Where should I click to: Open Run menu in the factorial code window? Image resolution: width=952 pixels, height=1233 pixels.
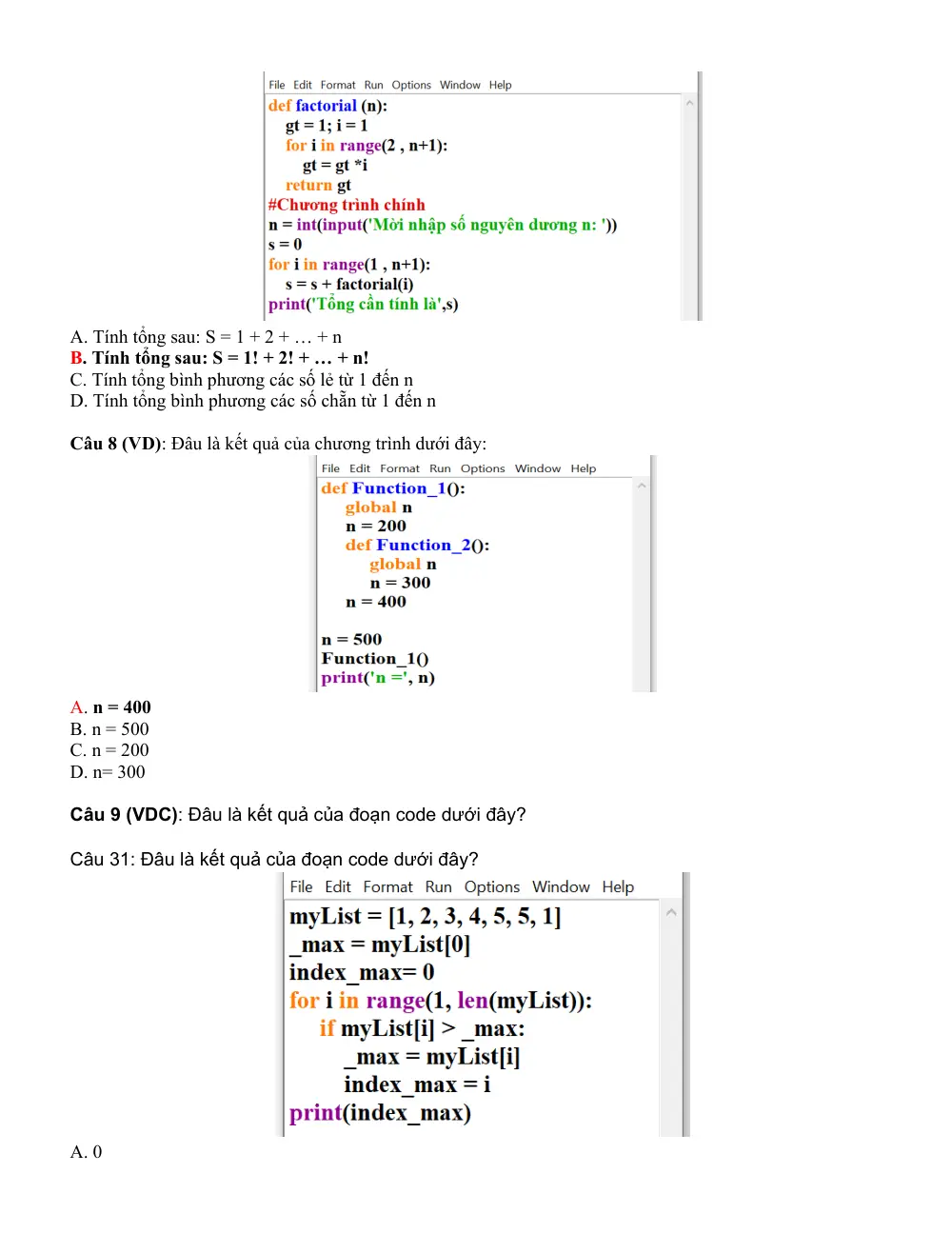point(373,85)
